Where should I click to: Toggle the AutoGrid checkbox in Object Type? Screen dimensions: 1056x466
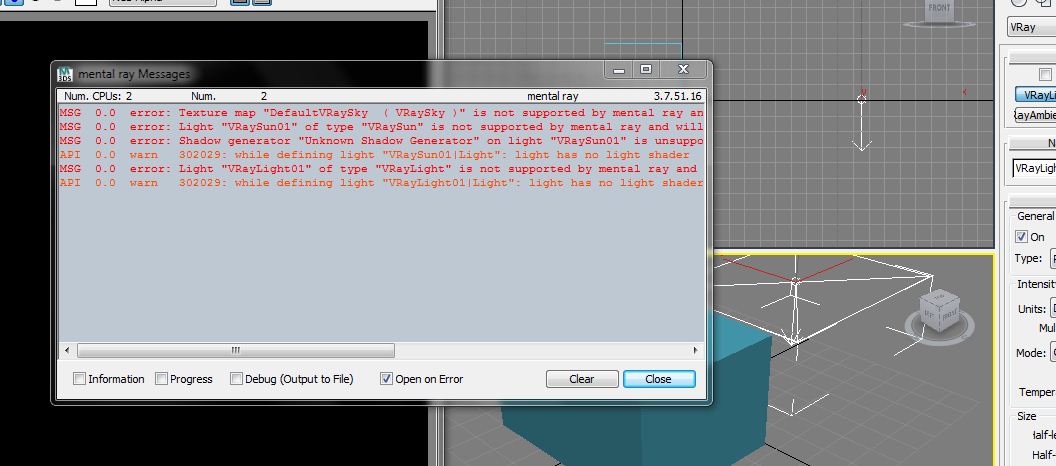tap(1045, 75)
